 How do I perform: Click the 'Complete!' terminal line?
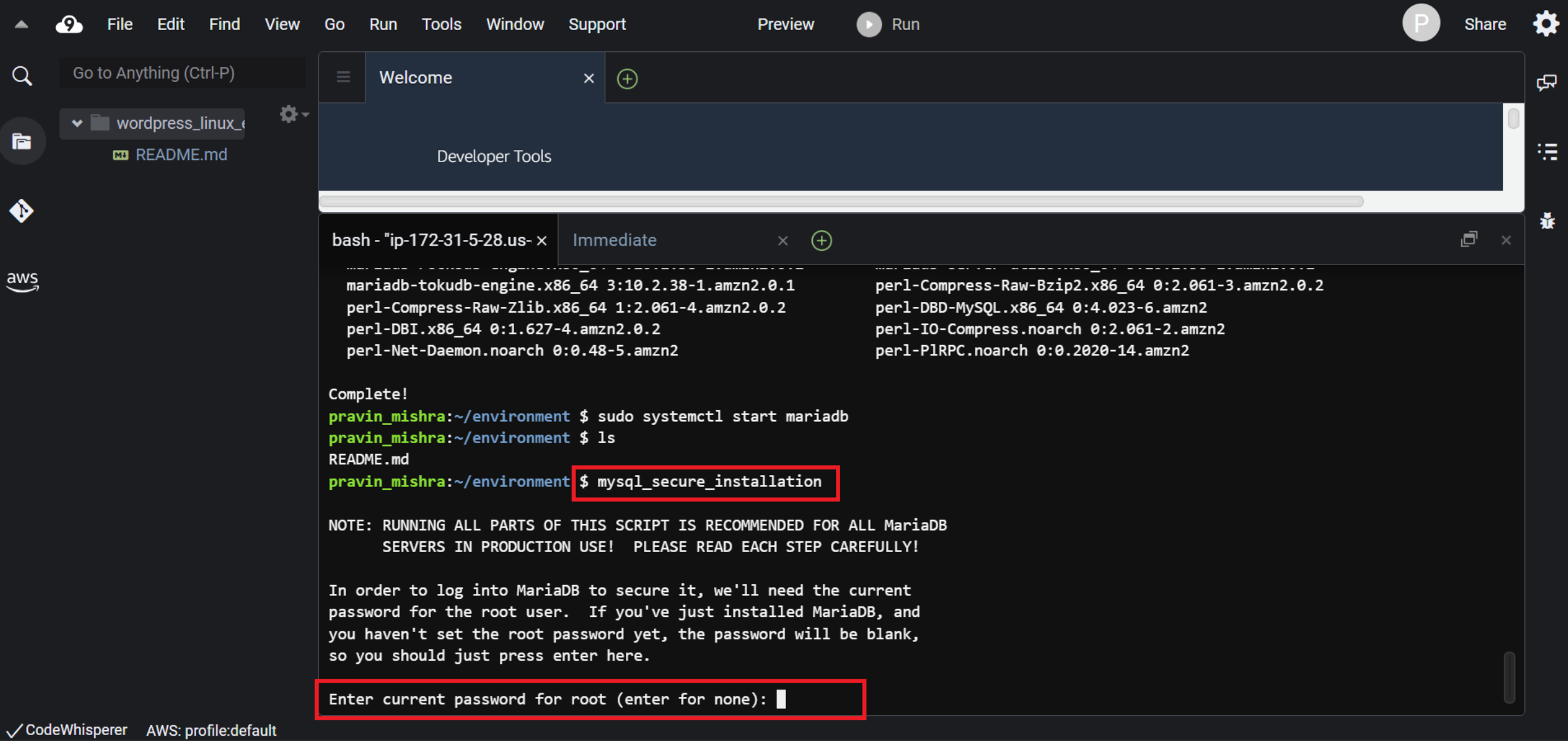(368, 394)
